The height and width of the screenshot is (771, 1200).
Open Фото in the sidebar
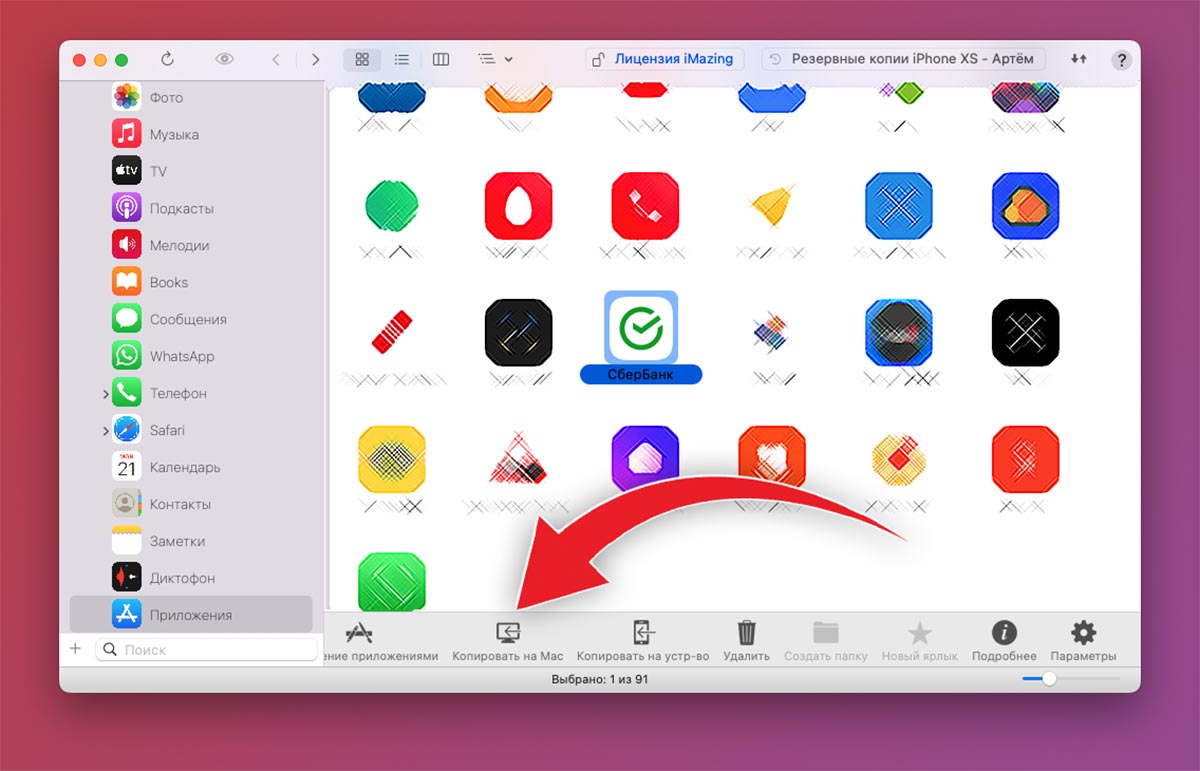coord(190,97)
